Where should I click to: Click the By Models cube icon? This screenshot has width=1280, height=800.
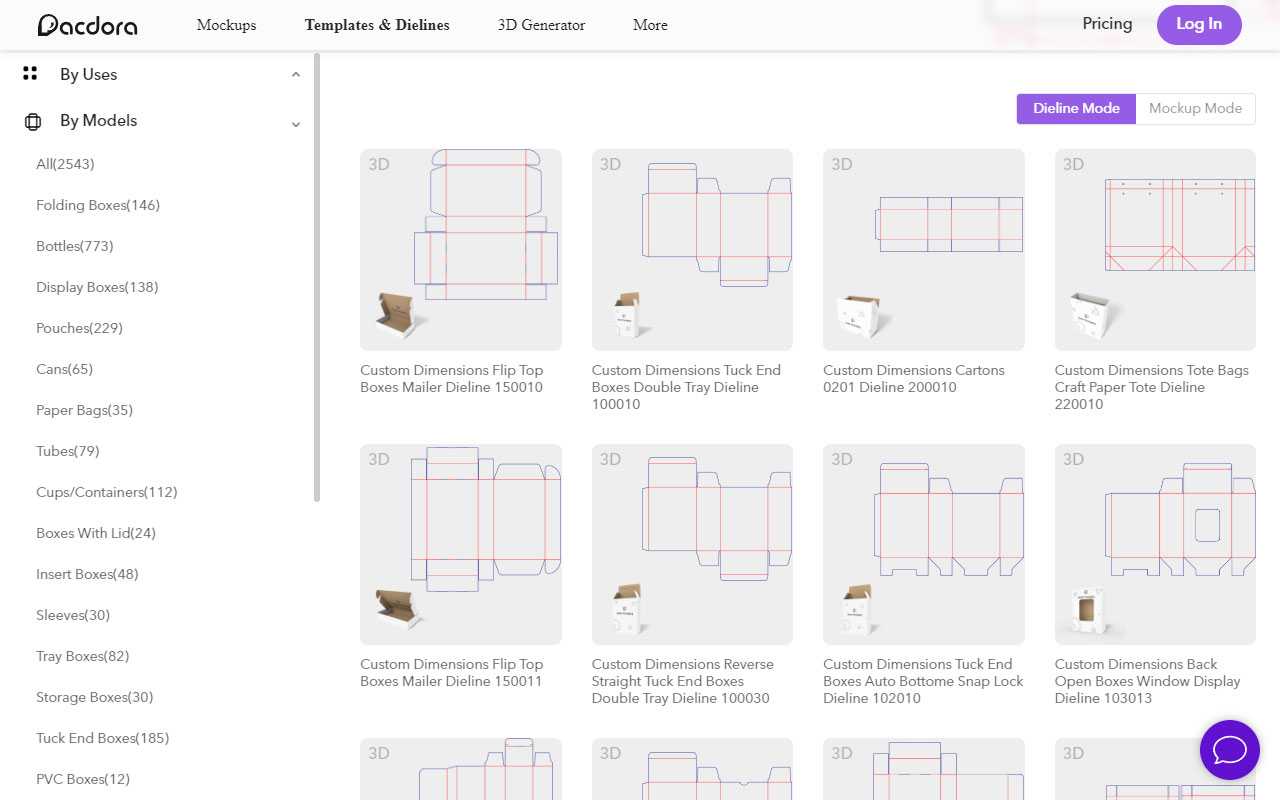click(33, 120)
